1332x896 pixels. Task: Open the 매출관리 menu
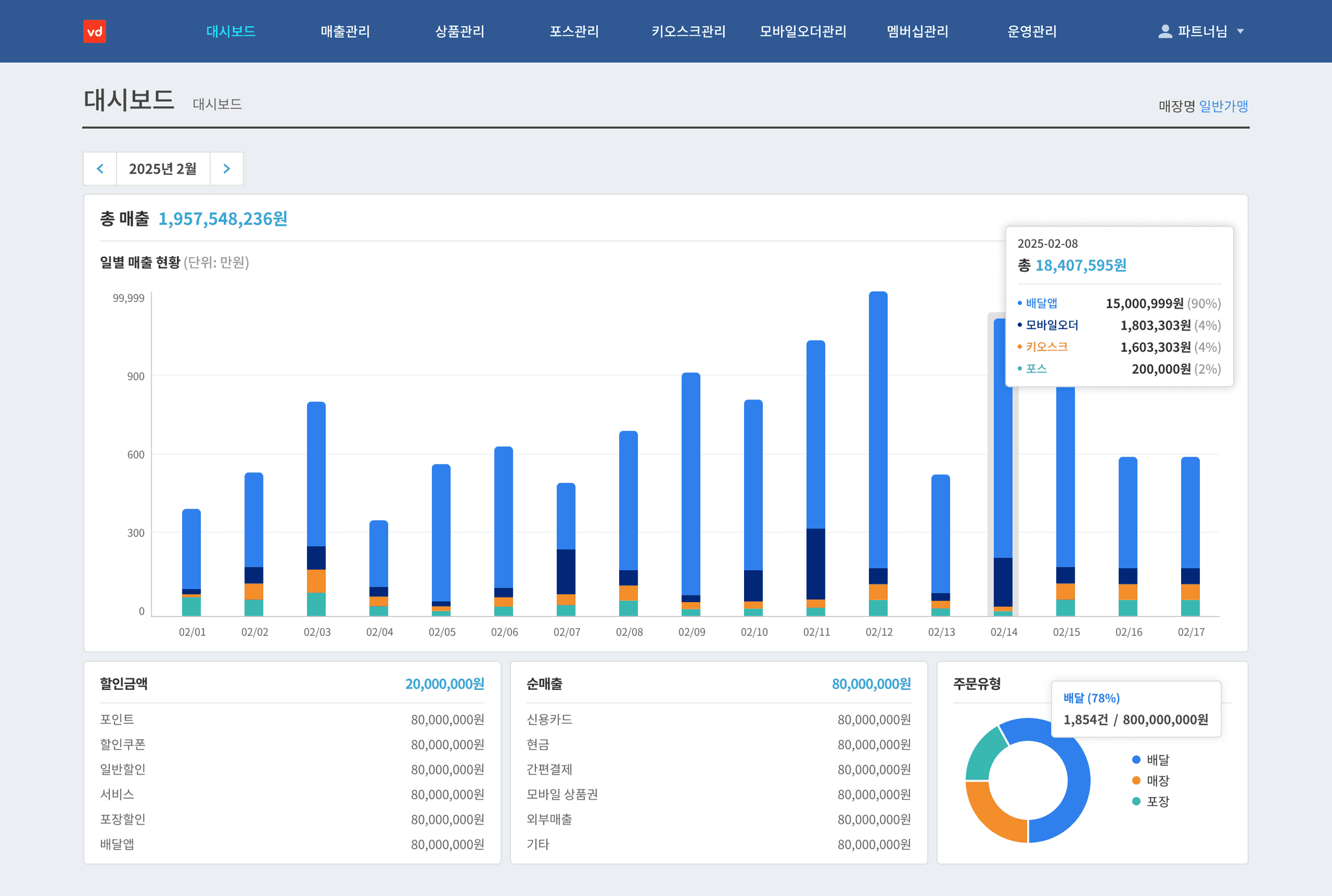click(345, 31)
